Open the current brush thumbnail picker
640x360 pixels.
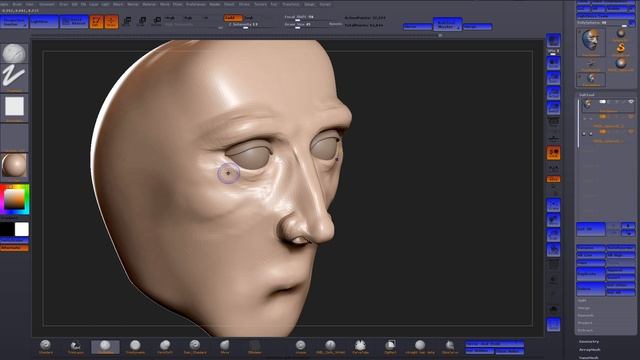click(x=14, y=53)
